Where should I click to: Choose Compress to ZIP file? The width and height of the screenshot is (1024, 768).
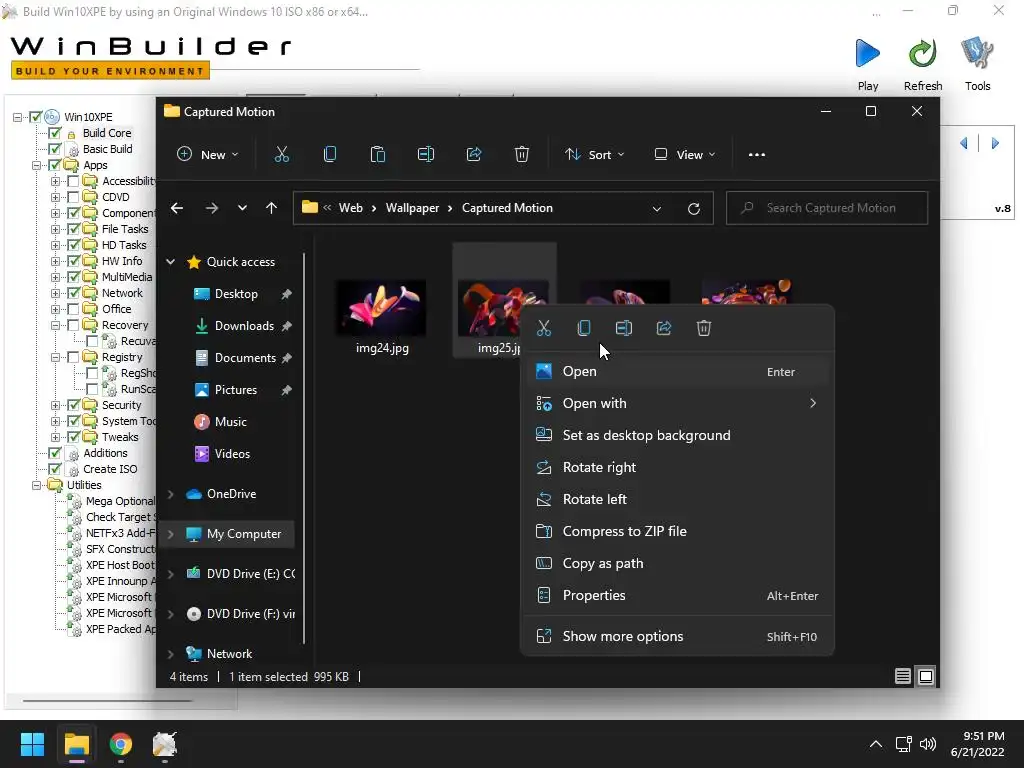tap(677, 532)
